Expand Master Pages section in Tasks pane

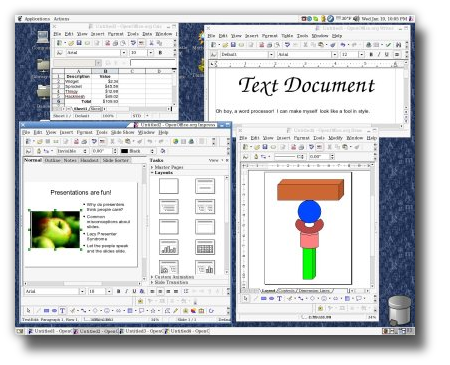pos(167,167)
